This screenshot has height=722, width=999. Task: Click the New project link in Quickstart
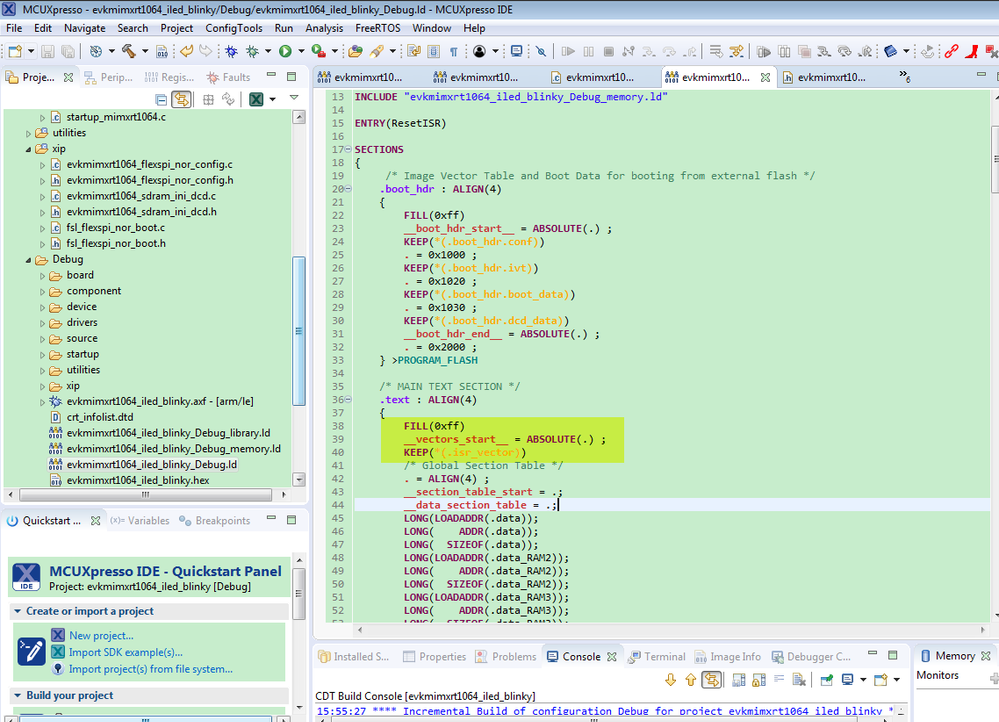click(100, 635)
